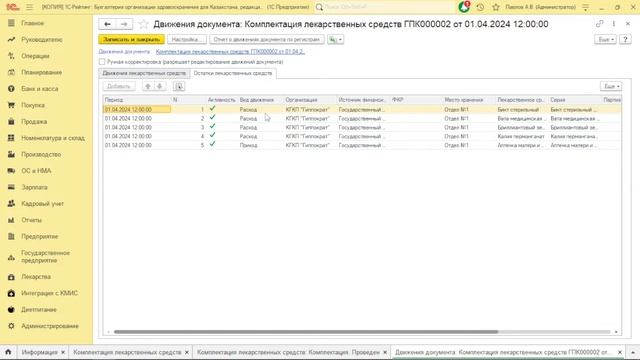Screen dimensions: 640x360
Task: Toggle activity checkmark in row 3
Action: click(x=212, y=127)
